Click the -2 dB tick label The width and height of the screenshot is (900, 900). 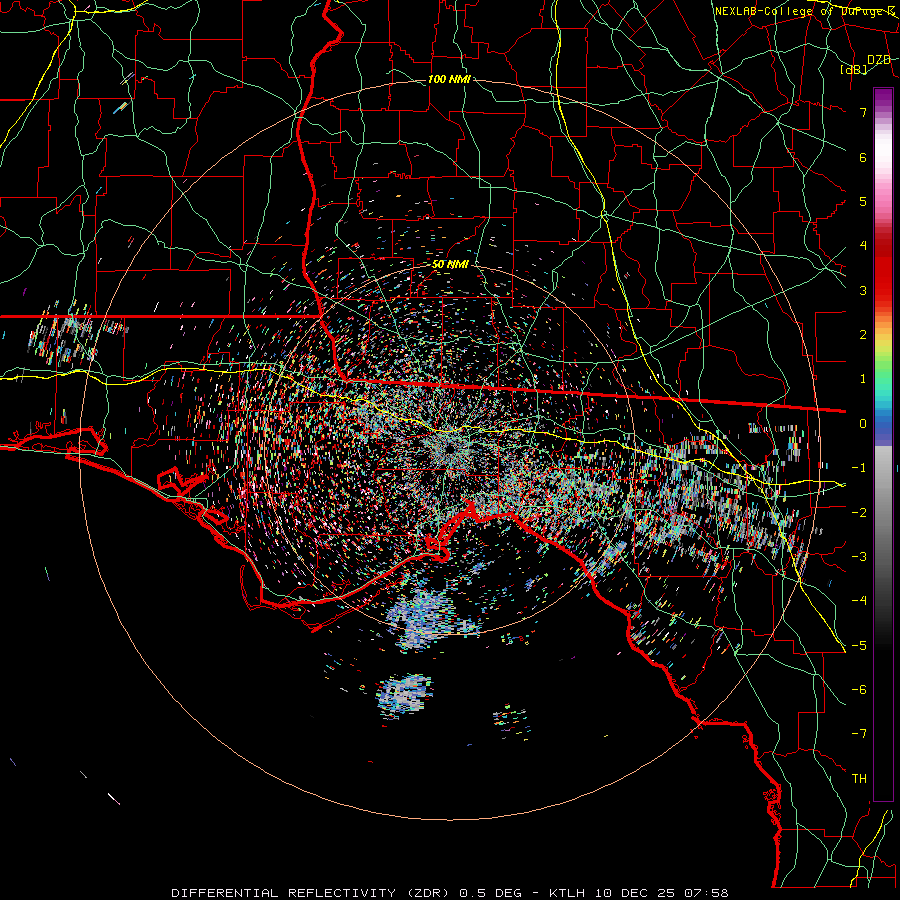click(x=859, y=513)
